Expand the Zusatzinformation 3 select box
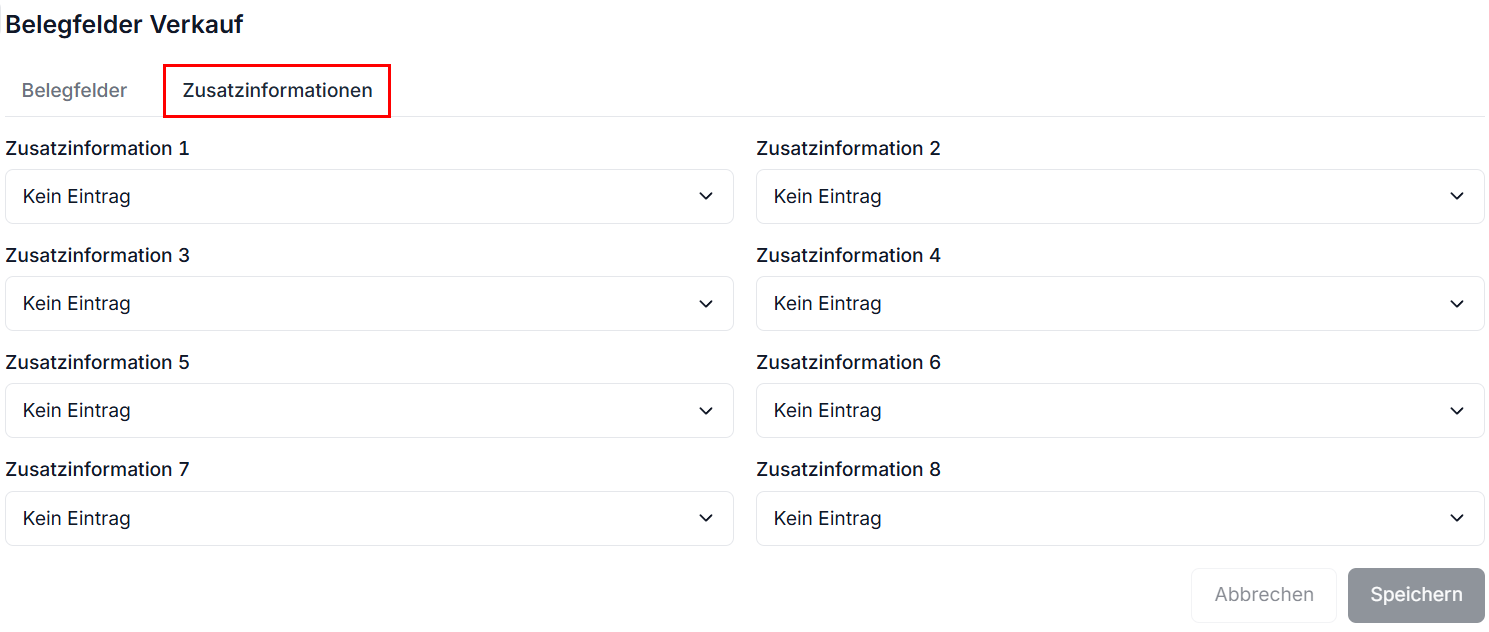 point(369,303)
